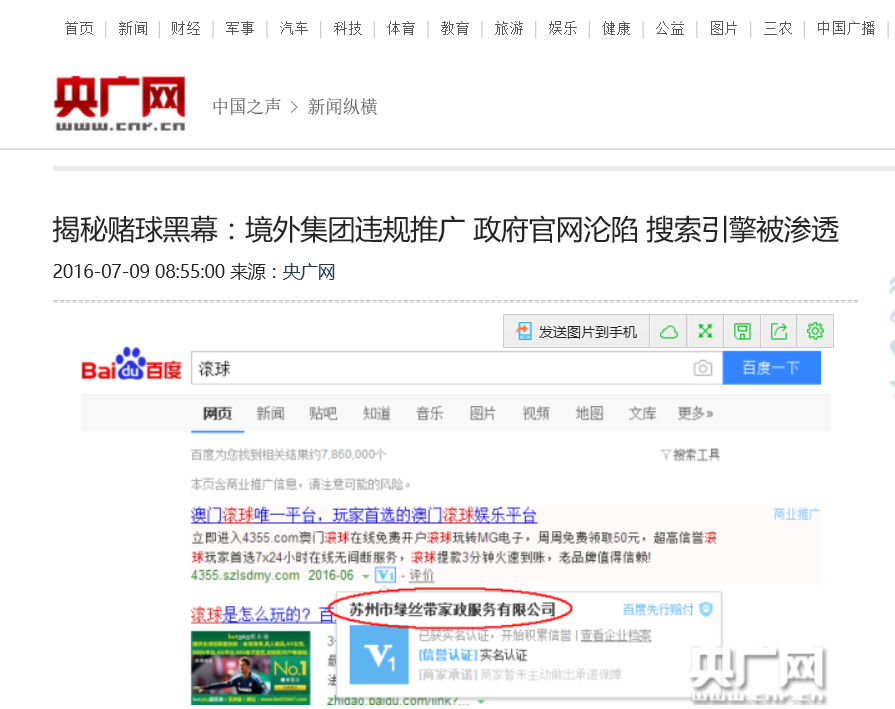This screenshot has height=709, width=895.
Task: Switch to the 音乐 tab
Action: coord(430,413)
